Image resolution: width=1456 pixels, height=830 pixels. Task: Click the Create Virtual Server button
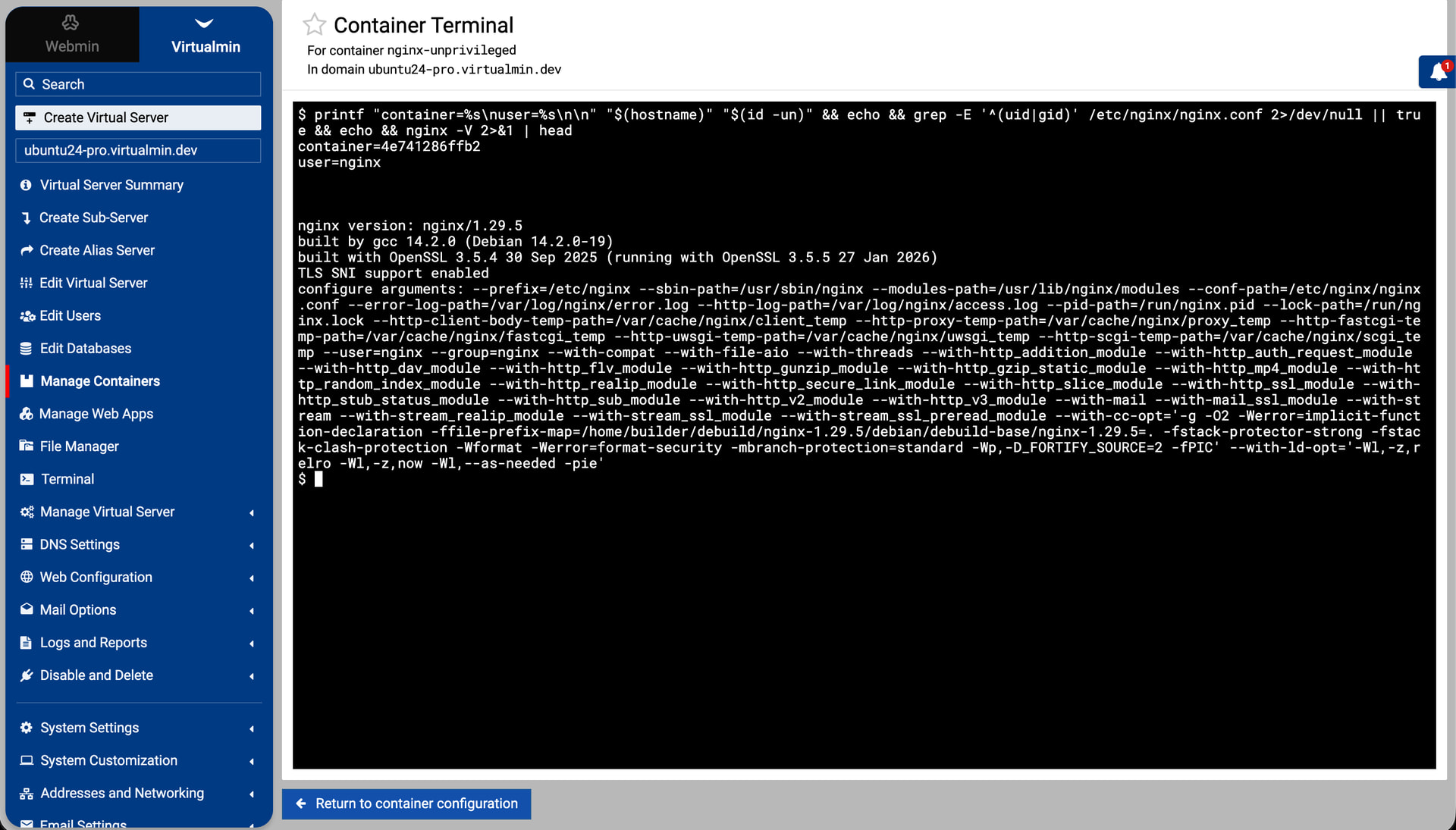click(138, 117)
